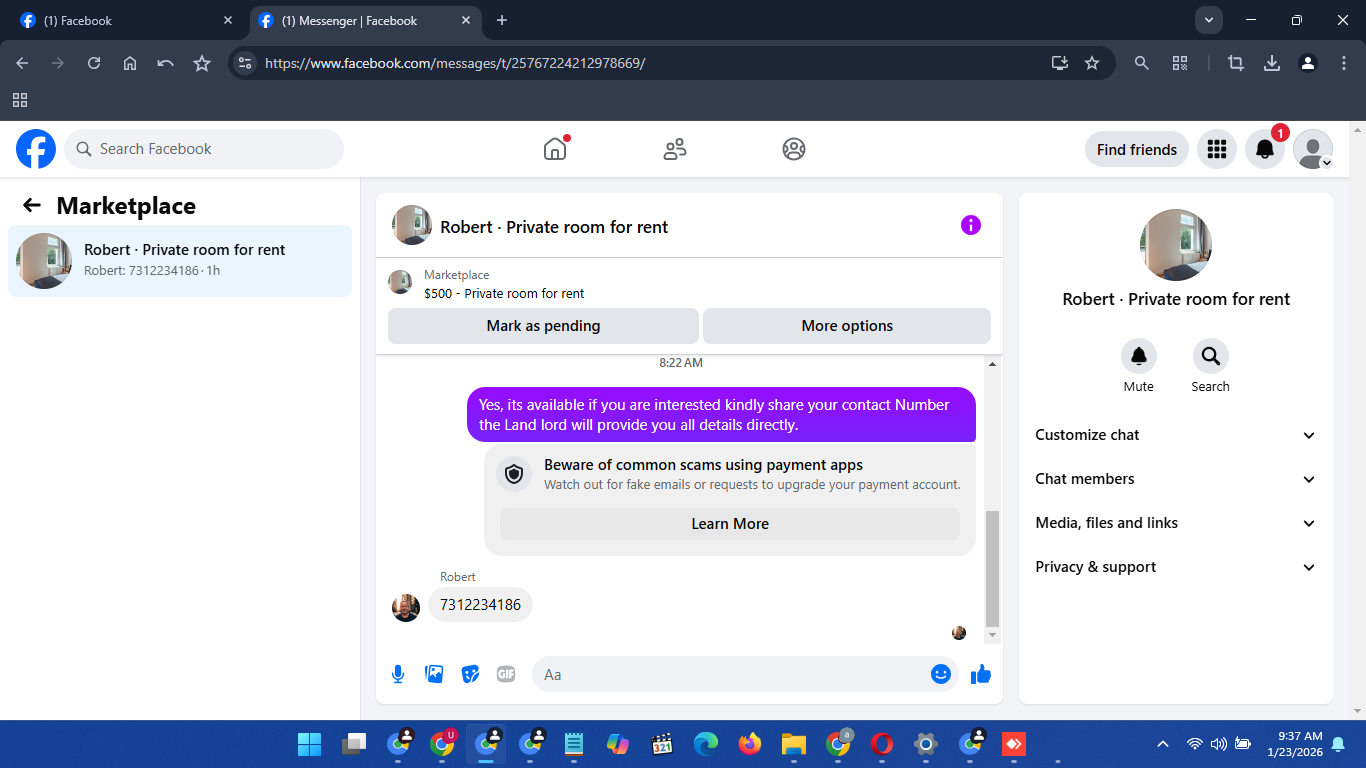The width and height of the screenshot is (1366, 768).
Task: Click the purple "Yes, its available" message
Action: tap(721, 414)
